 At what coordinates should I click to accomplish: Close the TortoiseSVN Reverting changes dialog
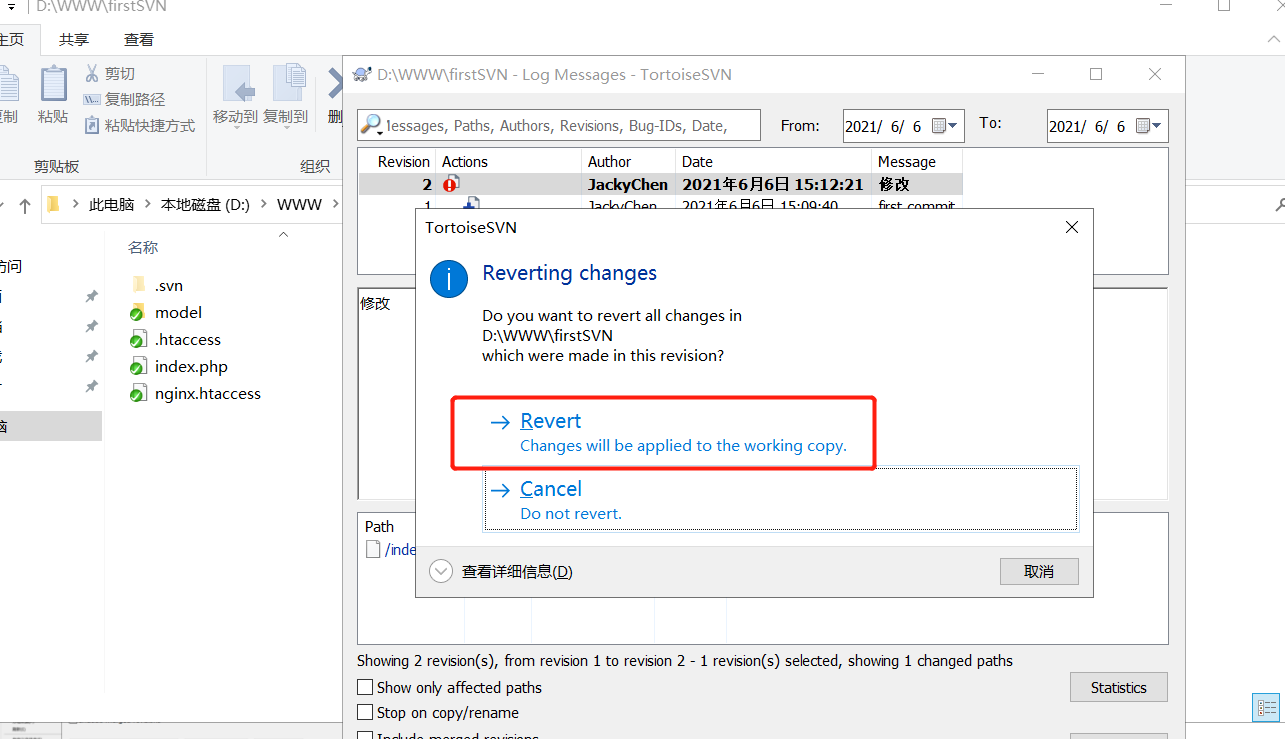[1072, 227]
